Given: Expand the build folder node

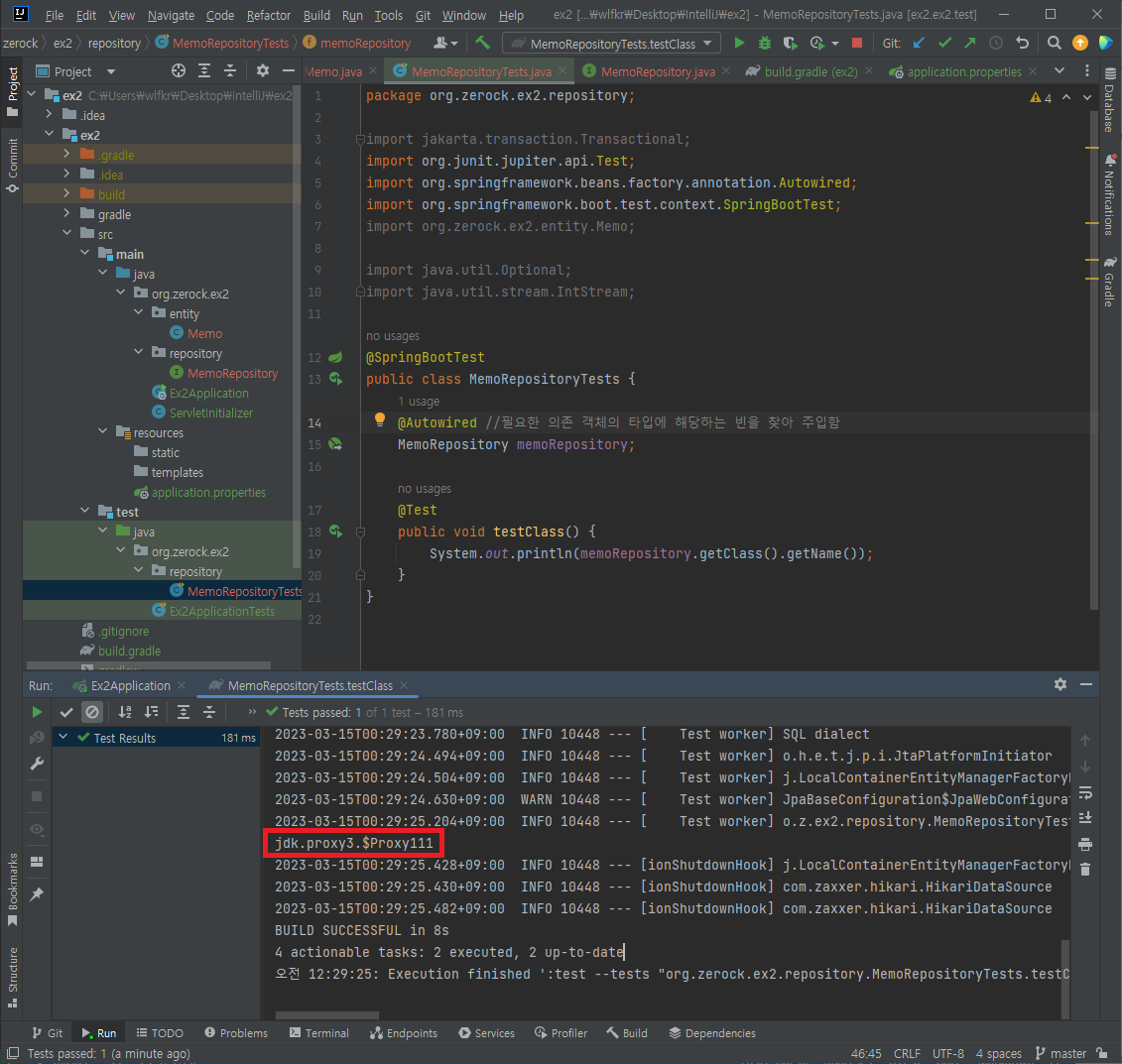Looking at the screenshot, I should point(66,193).
